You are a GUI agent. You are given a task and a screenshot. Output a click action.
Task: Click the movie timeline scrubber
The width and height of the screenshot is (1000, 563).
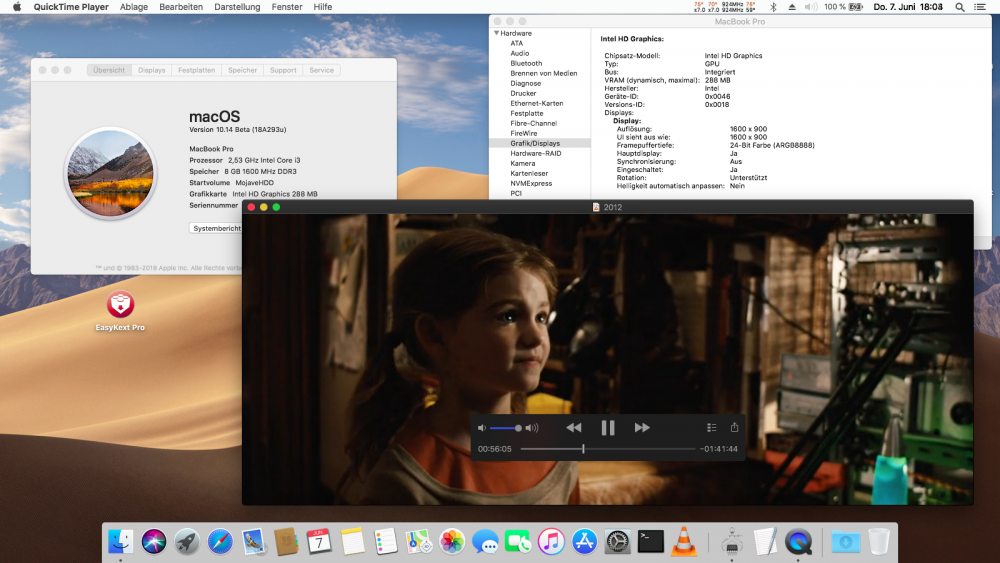pyautogui.click(x=608, y=449)
